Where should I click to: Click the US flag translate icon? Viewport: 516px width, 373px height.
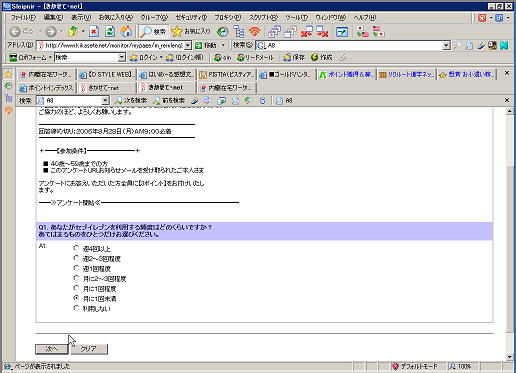pyautogui.click(x=378, y=32)
